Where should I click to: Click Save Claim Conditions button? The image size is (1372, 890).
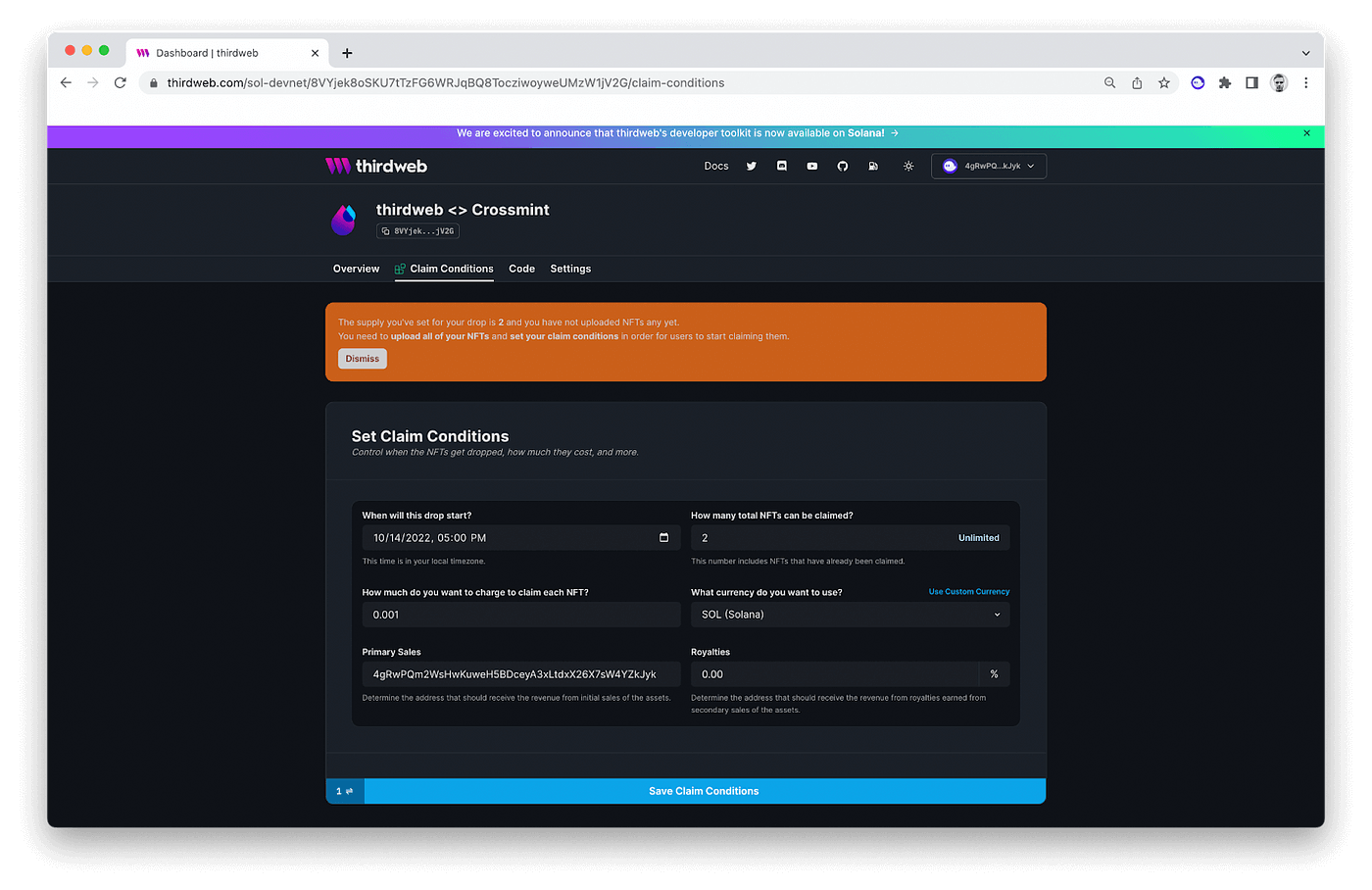705,791
